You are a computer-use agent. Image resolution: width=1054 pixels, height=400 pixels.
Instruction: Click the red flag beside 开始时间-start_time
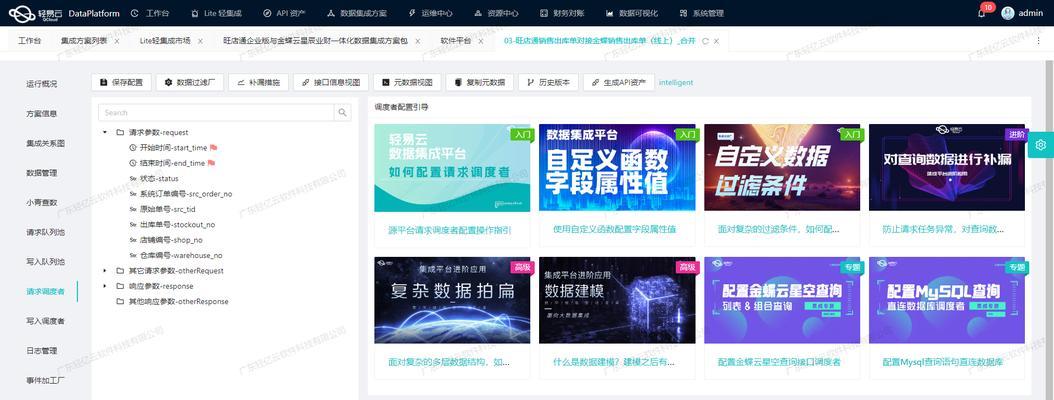click(x=213, y=147)
